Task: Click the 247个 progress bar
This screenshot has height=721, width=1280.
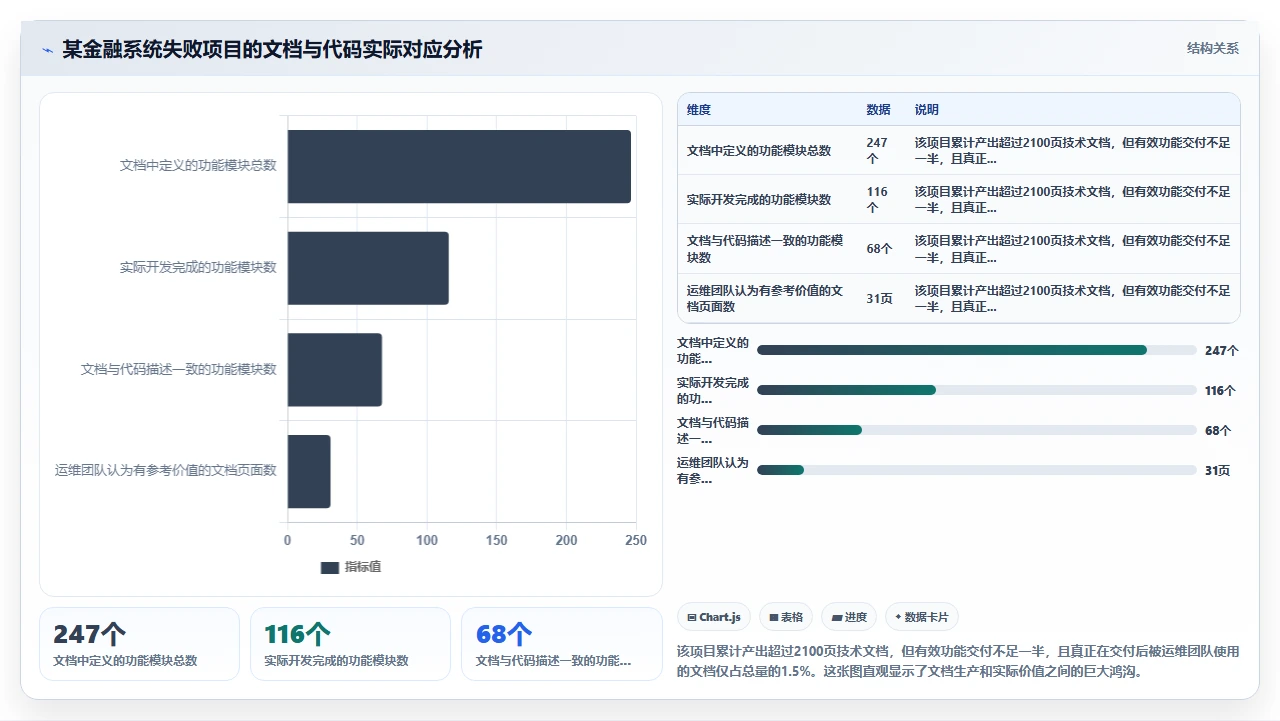Action: coord(977,350)
